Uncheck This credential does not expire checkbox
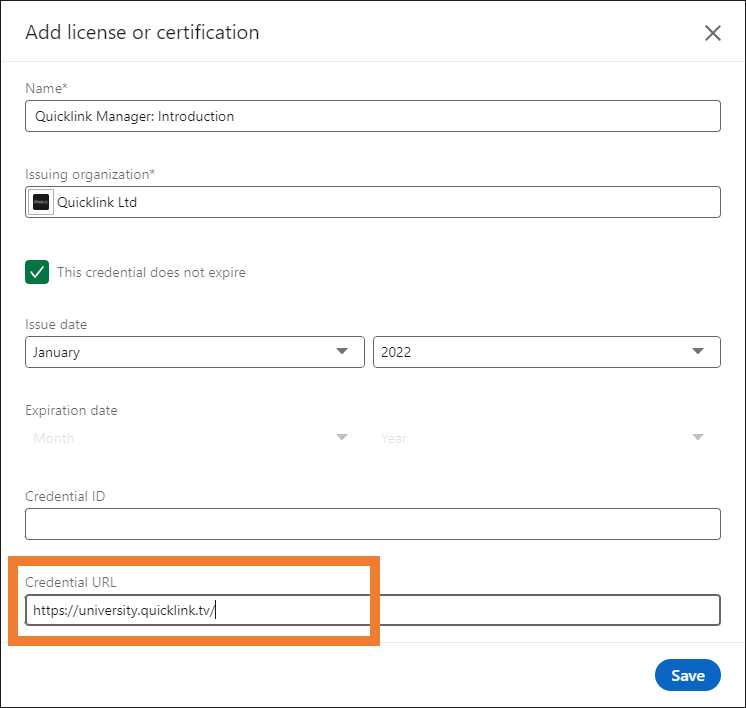This screenshot has width=746, height=708. coord(37,272)
